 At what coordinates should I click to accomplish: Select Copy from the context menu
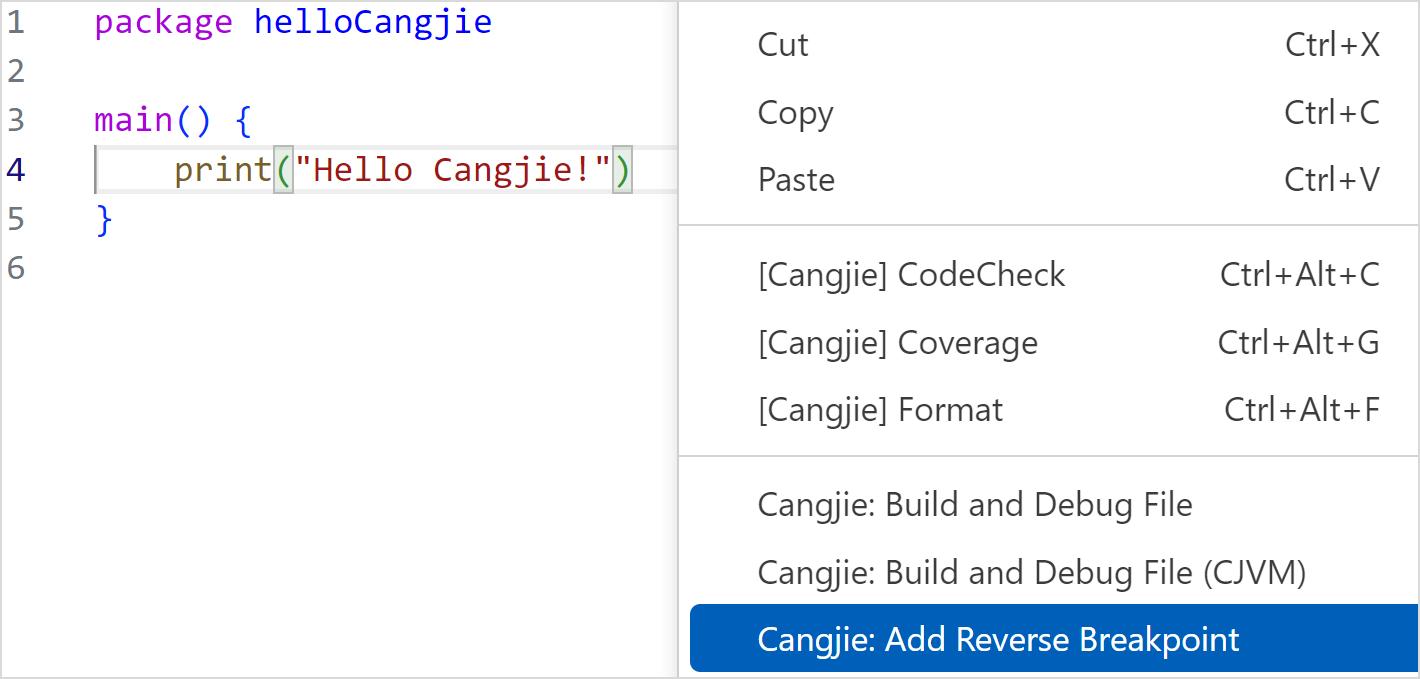pos(795,112)
